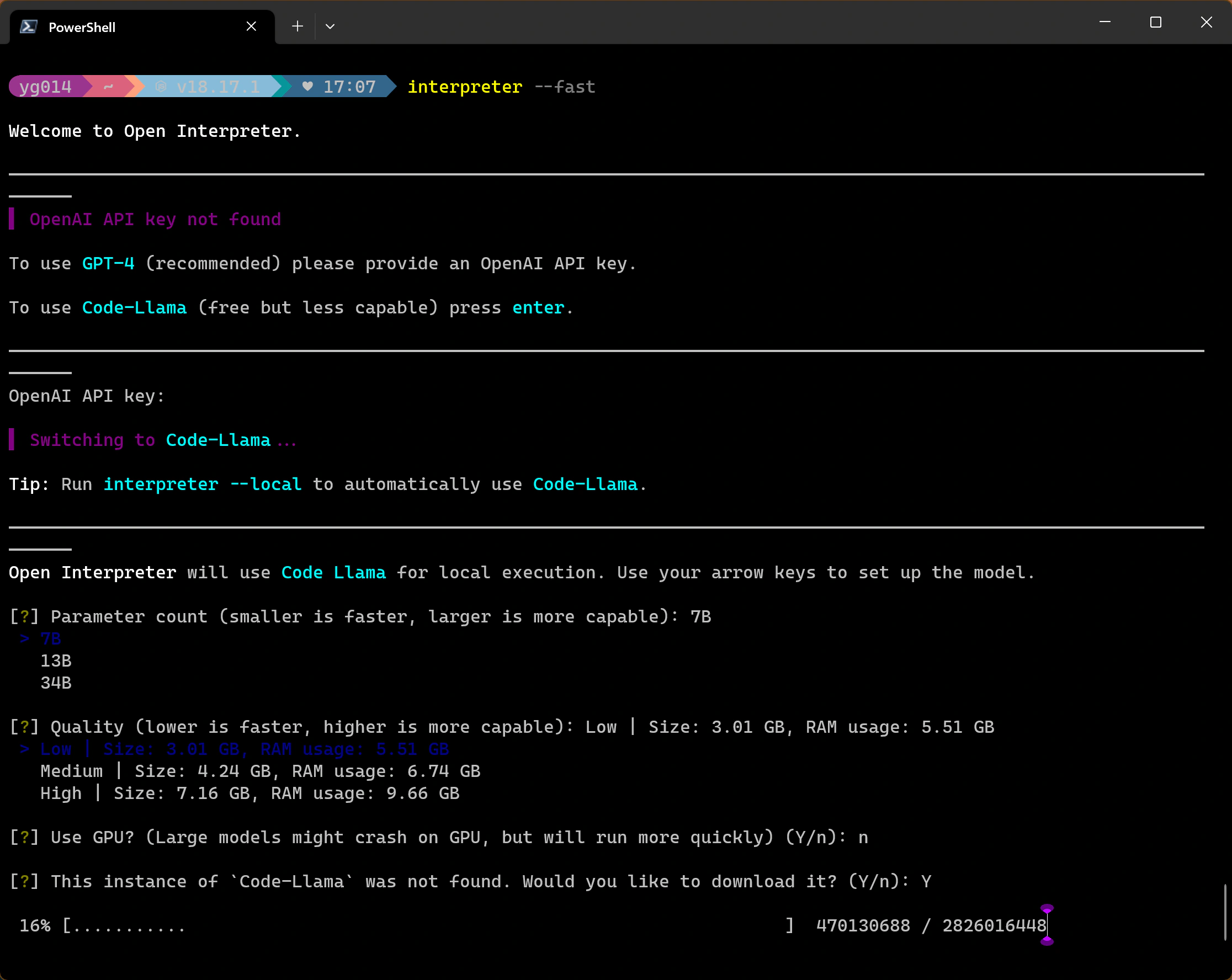
Task: Open a new terminal tab
Action: [297, 26]
